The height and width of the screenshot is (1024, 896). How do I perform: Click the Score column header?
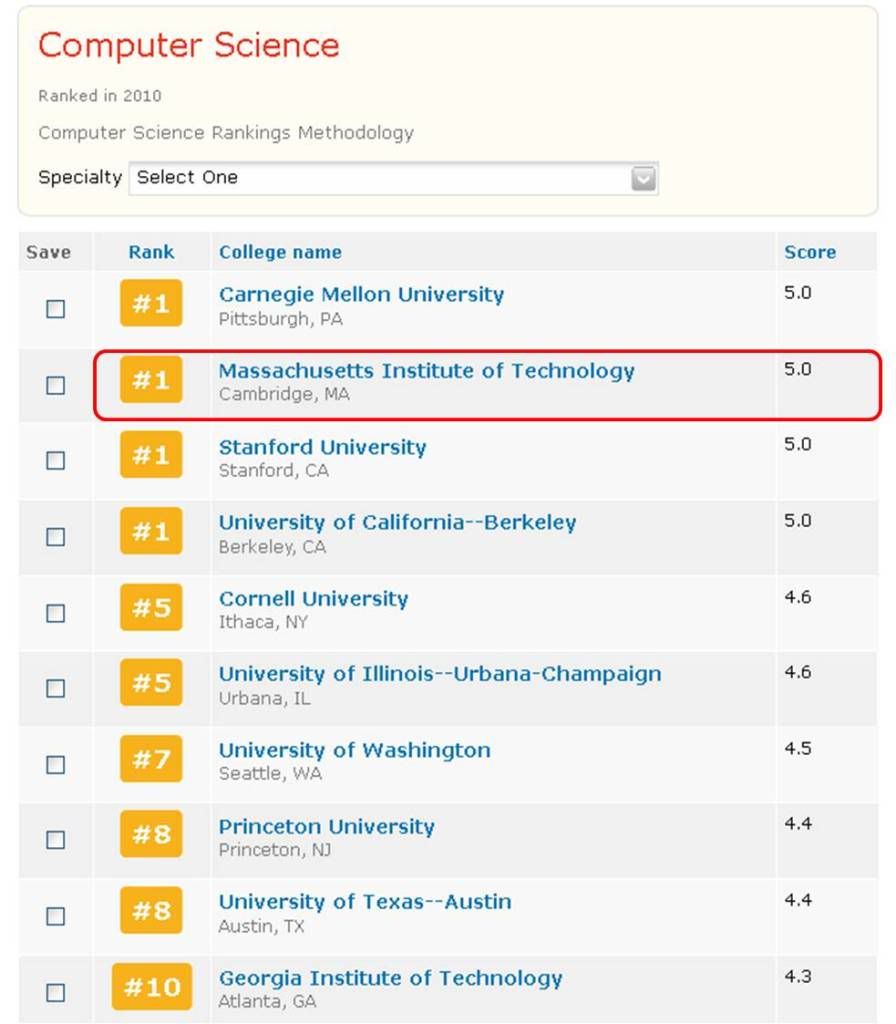[809, 252]
